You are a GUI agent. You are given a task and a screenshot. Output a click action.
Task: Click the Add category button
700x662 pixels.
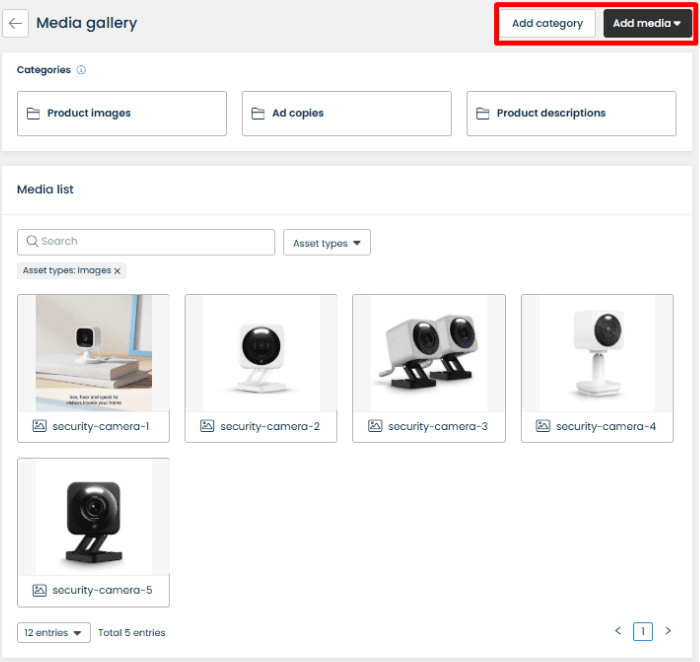click(x=547, y=24)
